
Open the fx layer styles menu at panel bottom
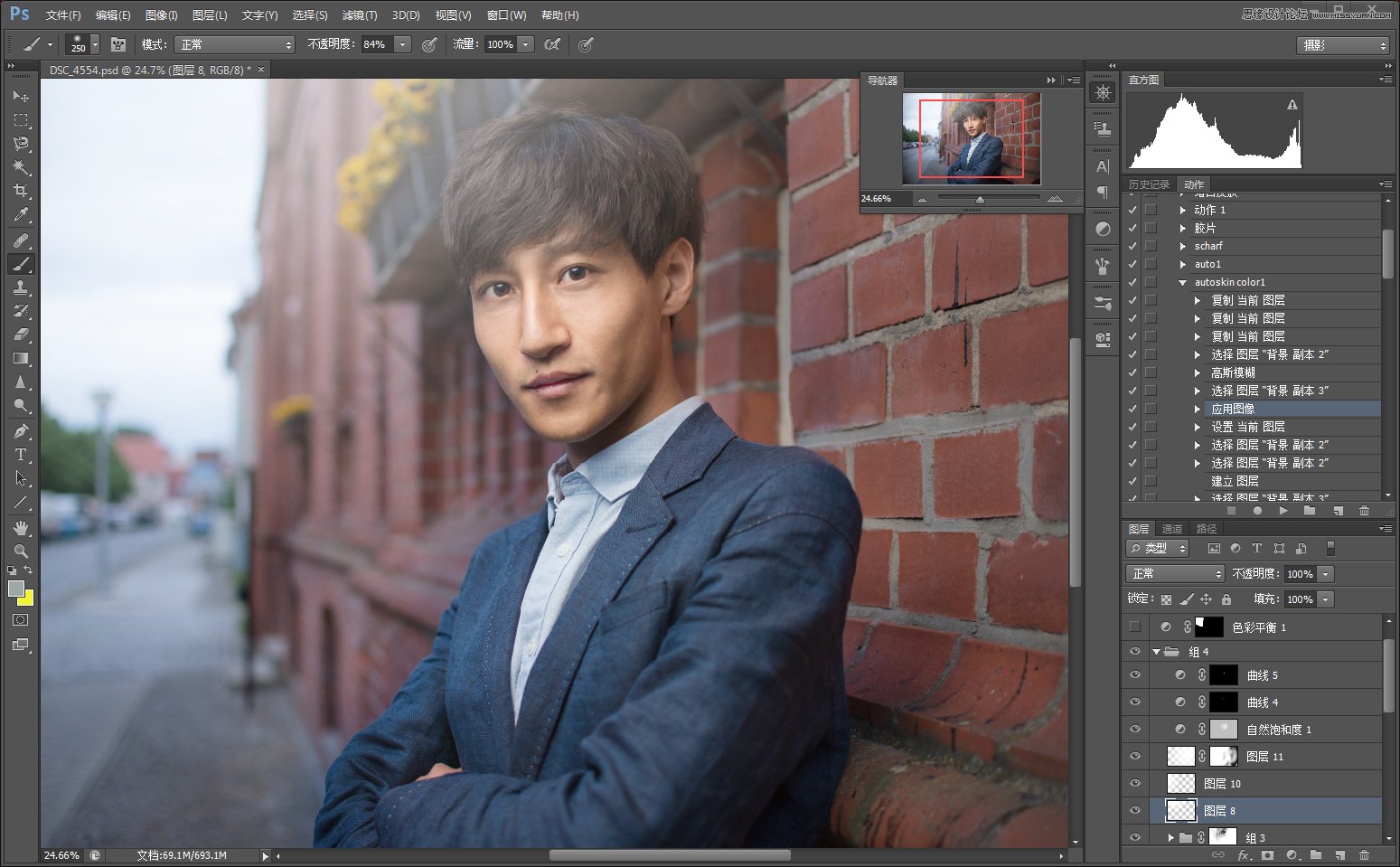click(x=1243, y=855)
